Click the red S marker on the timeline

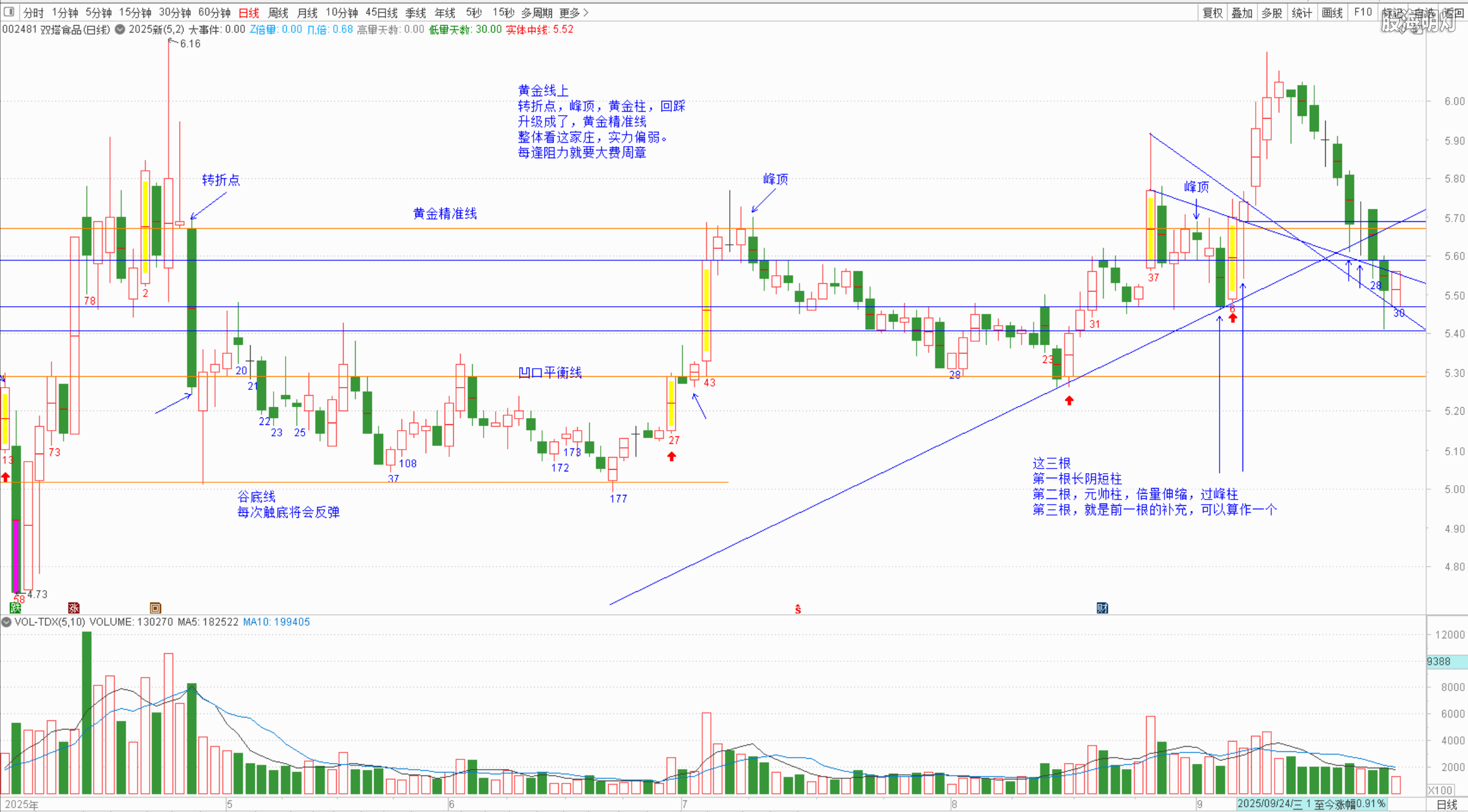coord(797,609)
